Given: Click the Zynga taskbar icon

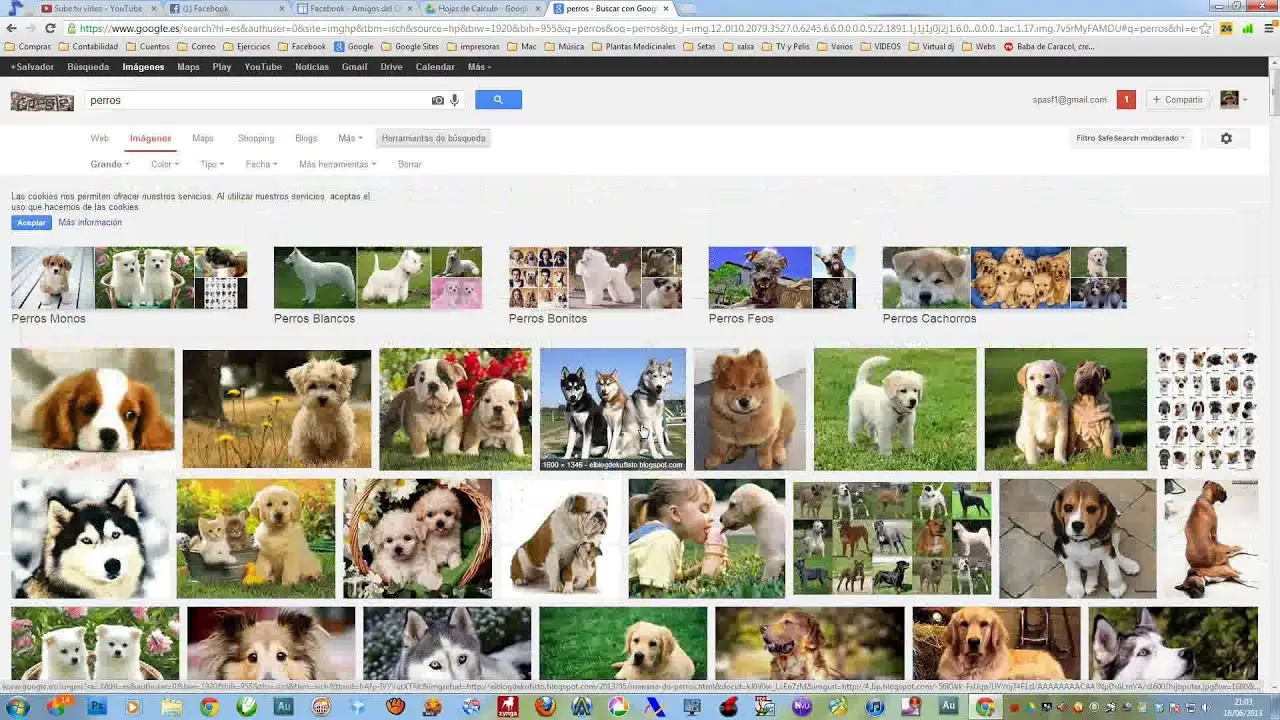Looking at the screenshot, I should (x=507, y=707).
